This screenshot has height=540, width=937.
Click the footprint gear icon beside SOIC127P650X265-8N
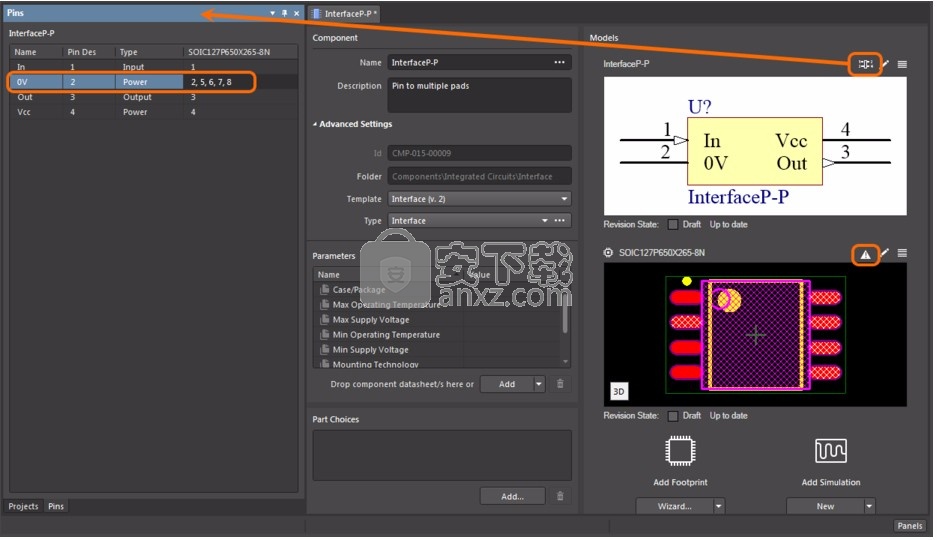608,253
